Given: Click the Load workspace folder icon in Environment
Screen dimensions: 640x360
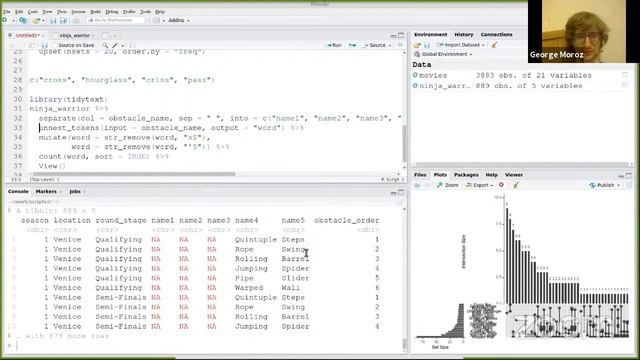Looking at the screenshot, I should [417, 45].
